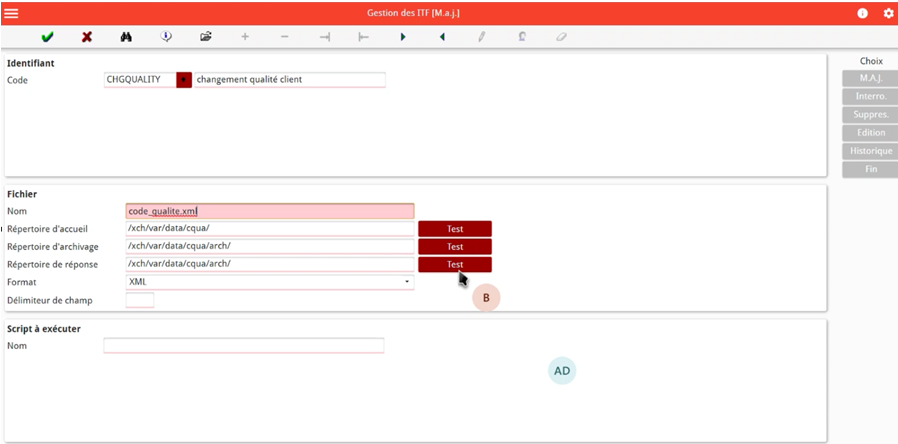Choose Suppres. in the Choix panel
898x444 pixels.
click(870, 115)
